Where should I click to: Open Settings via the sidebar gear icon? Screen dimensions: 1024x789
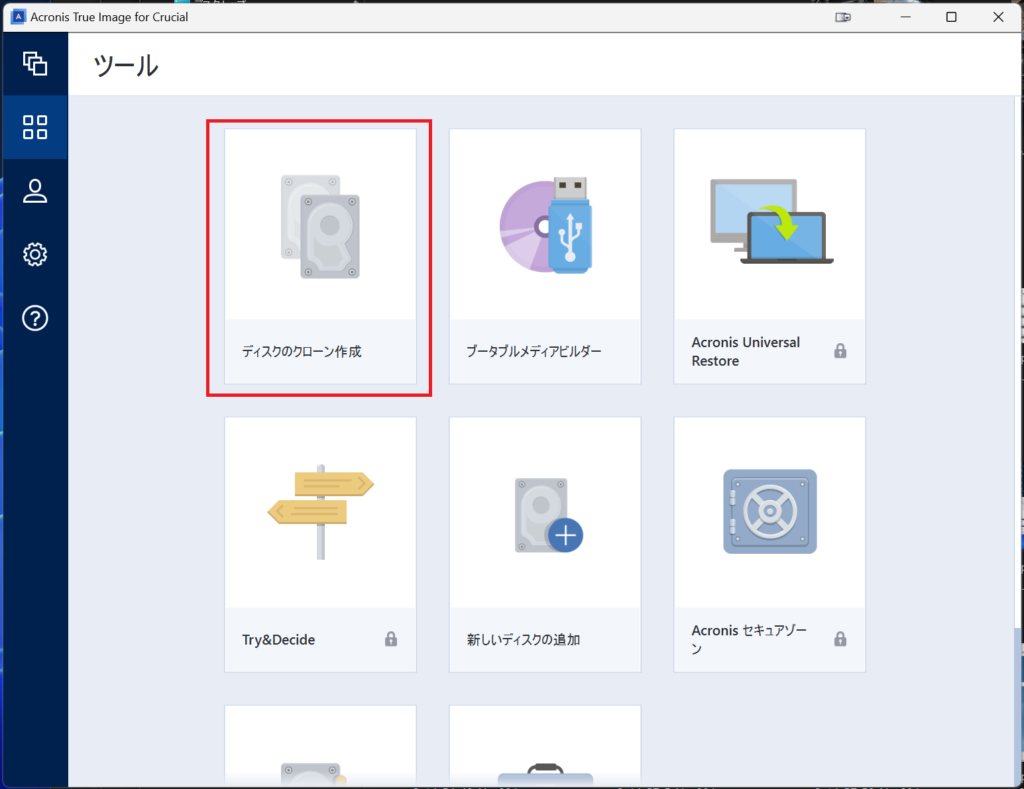pos(35,254)
